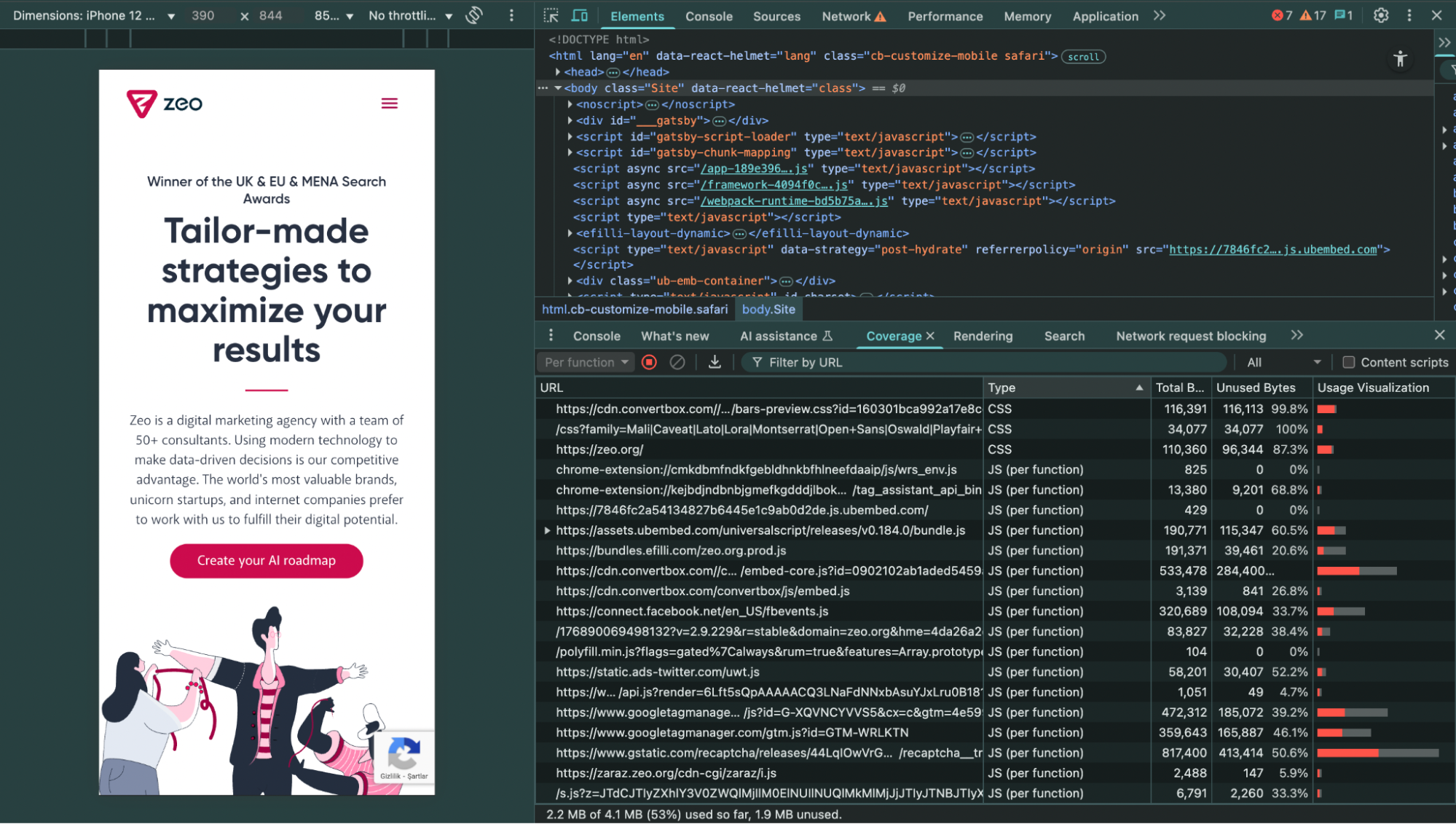The width and height of the screenshot is (1456, 824).
Task: Open the Per function dropdown
Action: point(586,362)
